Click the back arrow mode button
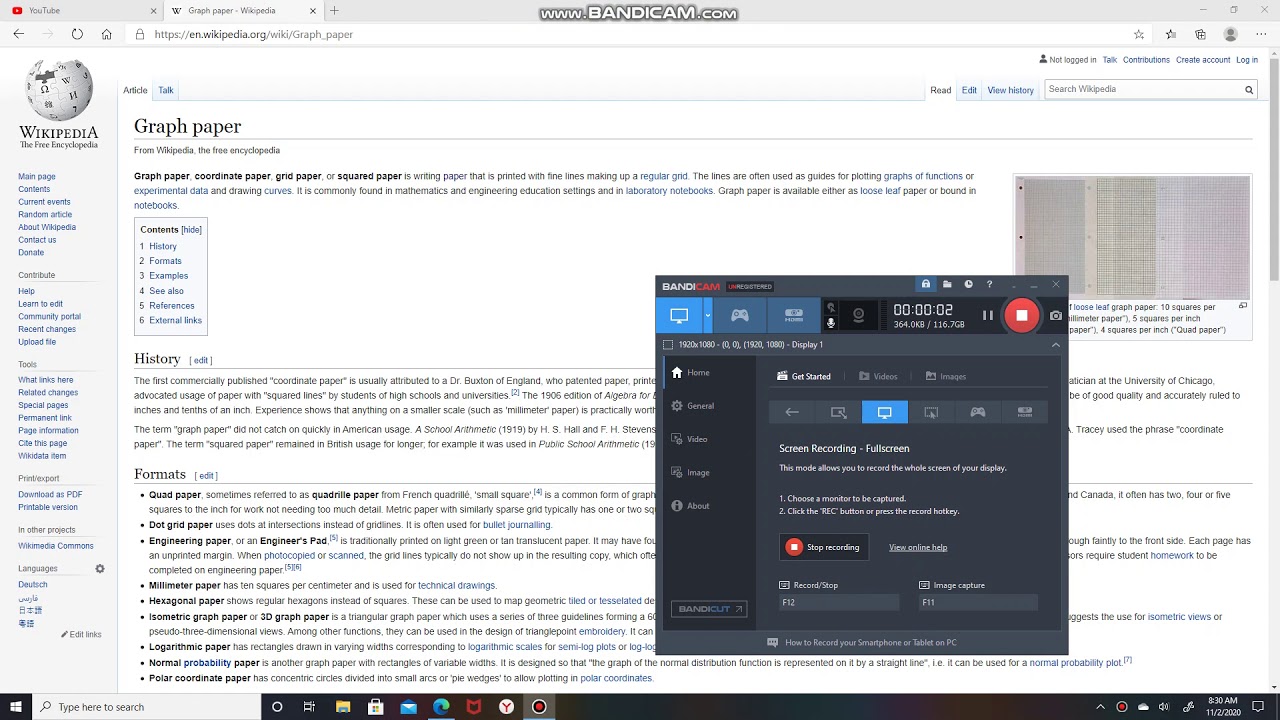Viewport: 1280px width, 720px height. pos(792,412)
